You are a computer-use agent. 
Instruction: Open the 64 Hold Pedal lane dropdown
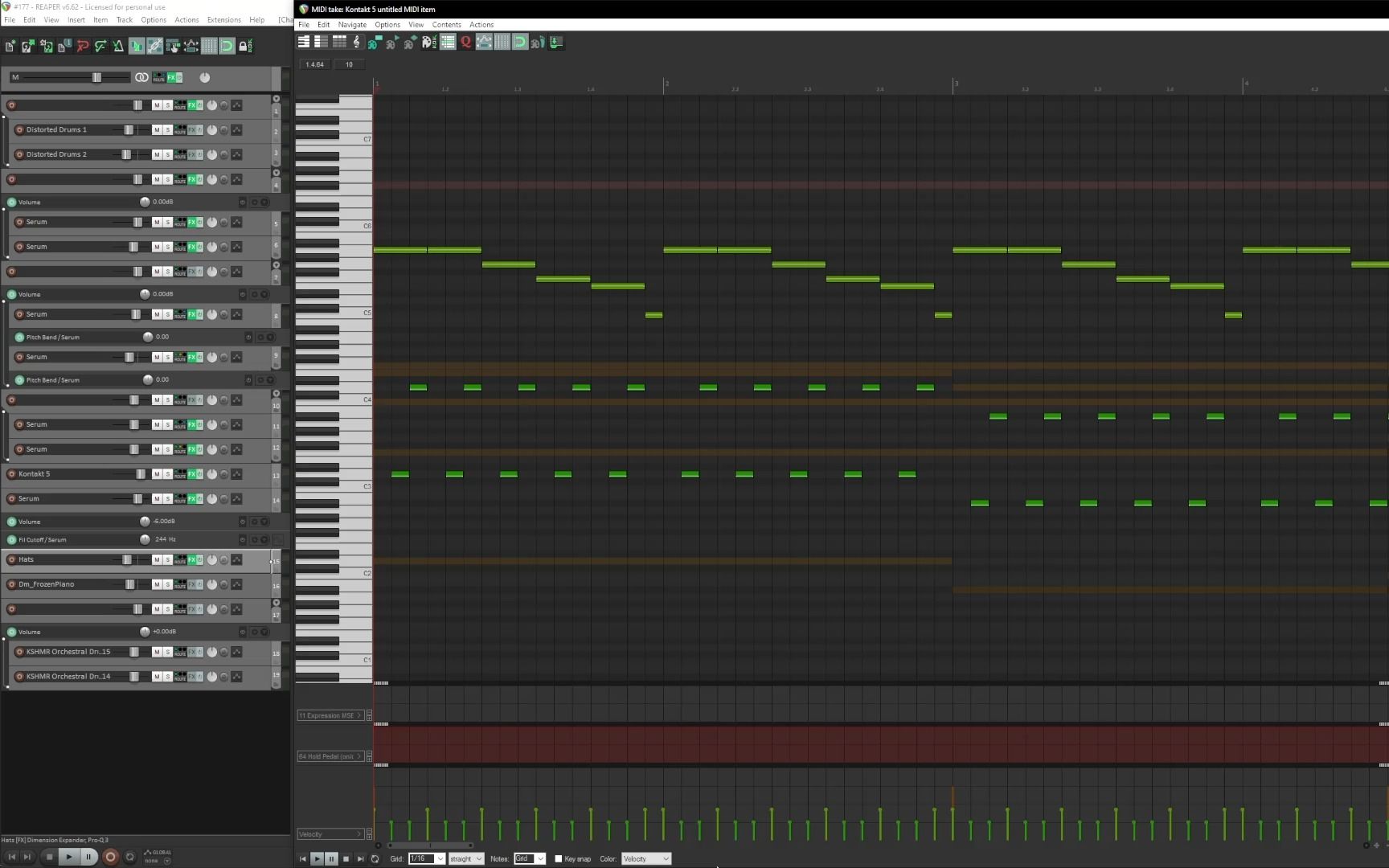(330, 756)
